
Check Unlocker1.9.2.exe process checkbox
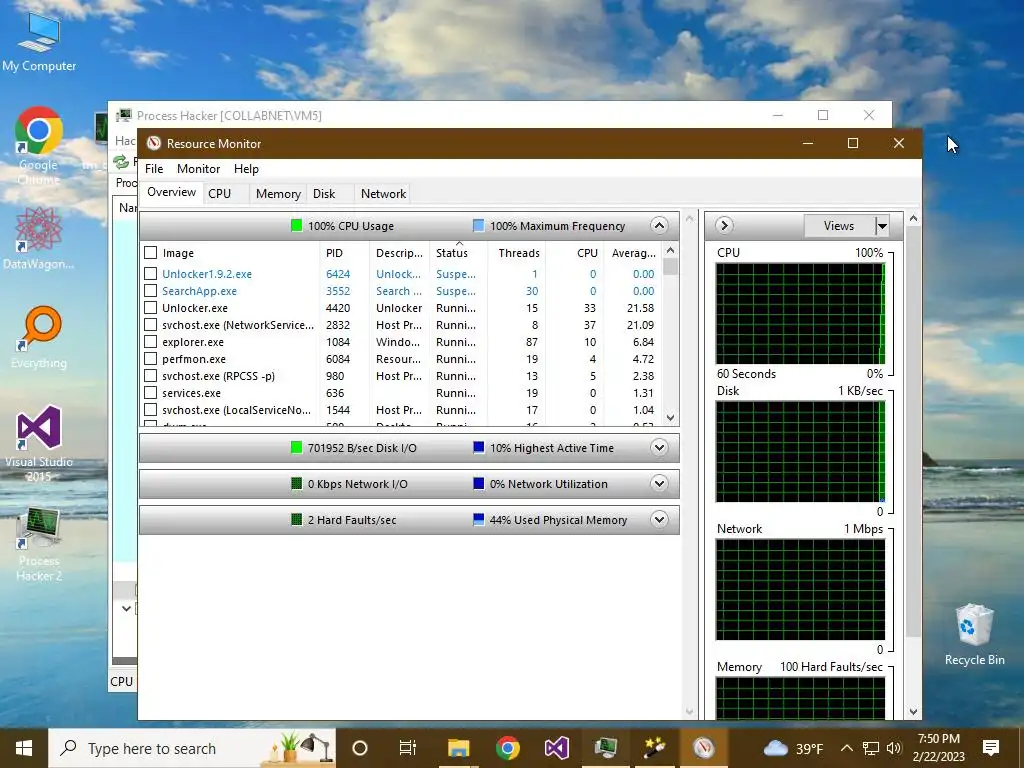(x=151, y=274)
